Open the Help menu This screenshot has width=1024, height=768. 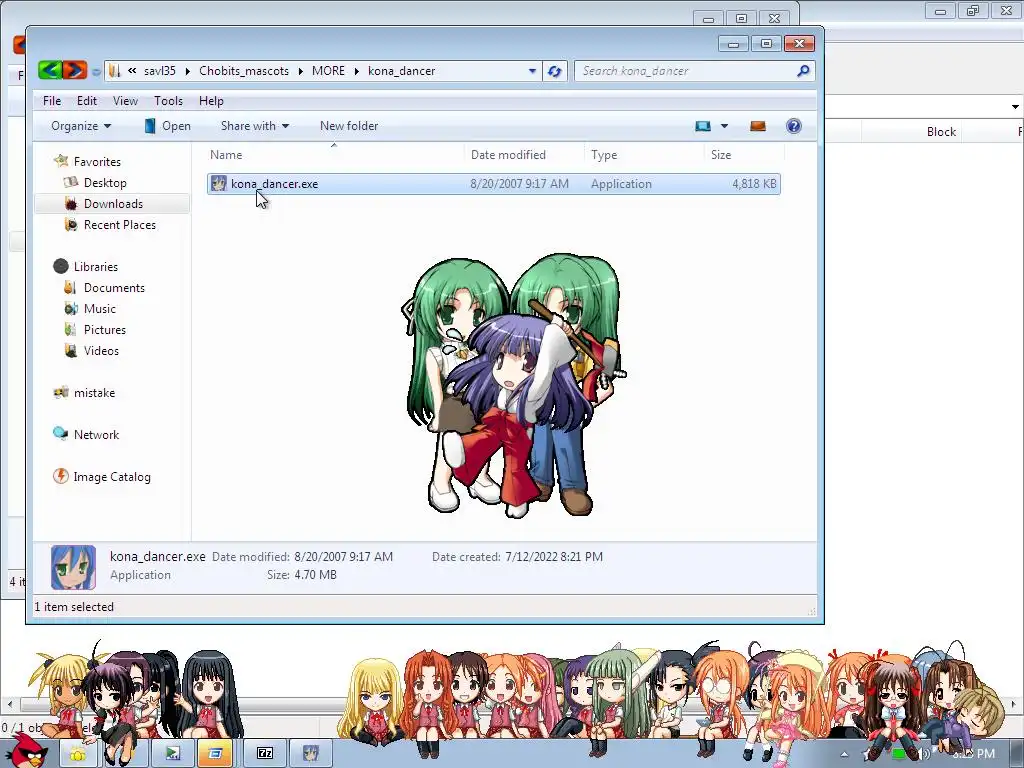pos(211,101)
